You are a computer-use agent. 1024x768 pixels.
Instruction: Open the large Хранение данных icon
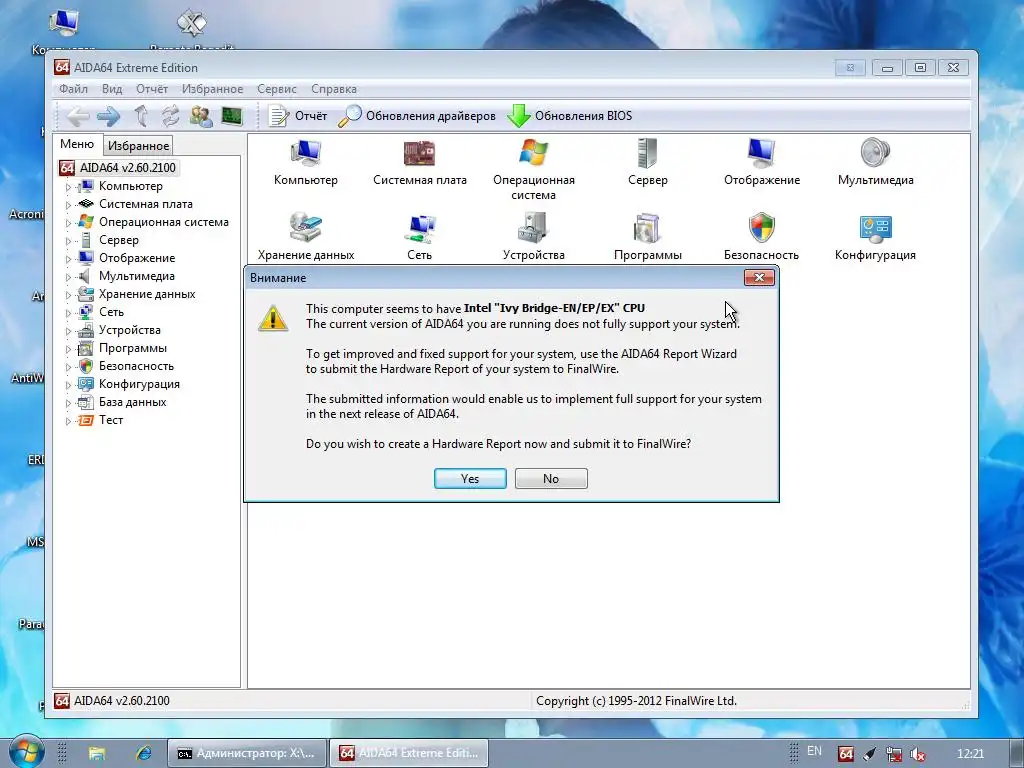pyautogui.click(x=306, y=237)
